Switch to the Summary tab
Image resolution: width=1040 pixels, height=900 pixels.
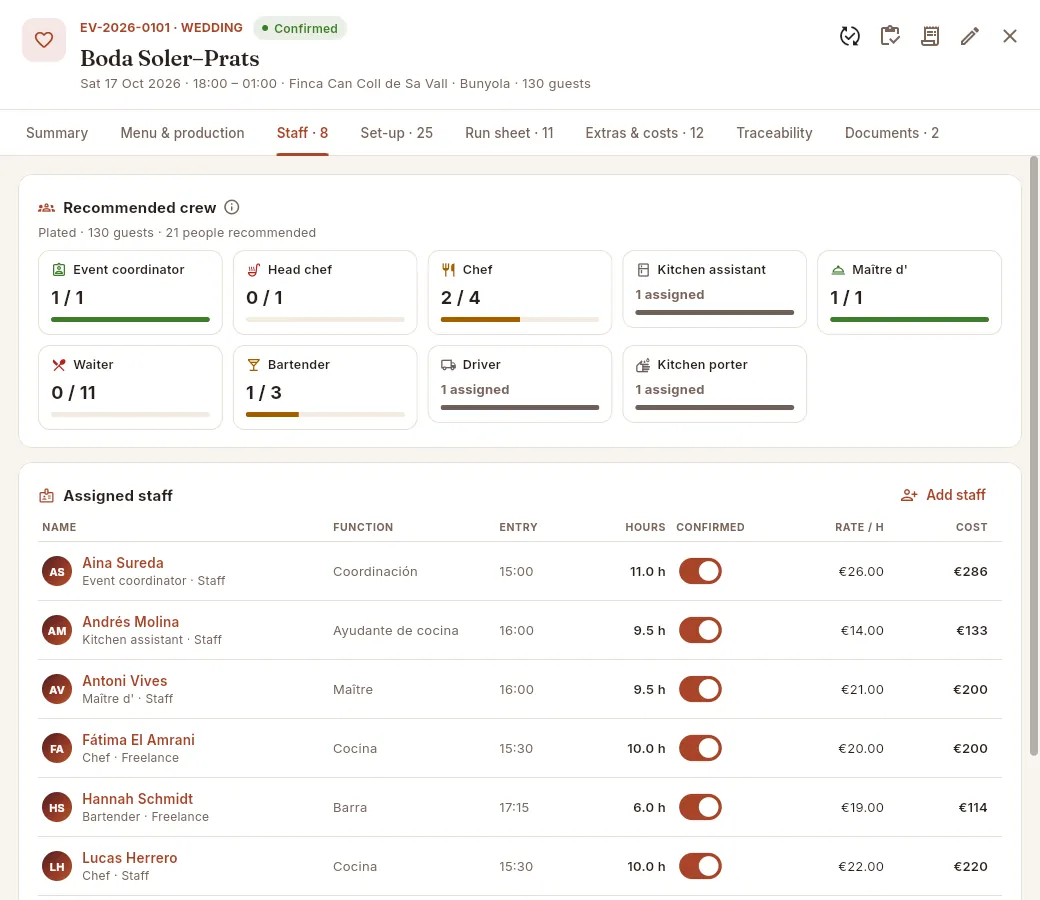tap(57, 133)
